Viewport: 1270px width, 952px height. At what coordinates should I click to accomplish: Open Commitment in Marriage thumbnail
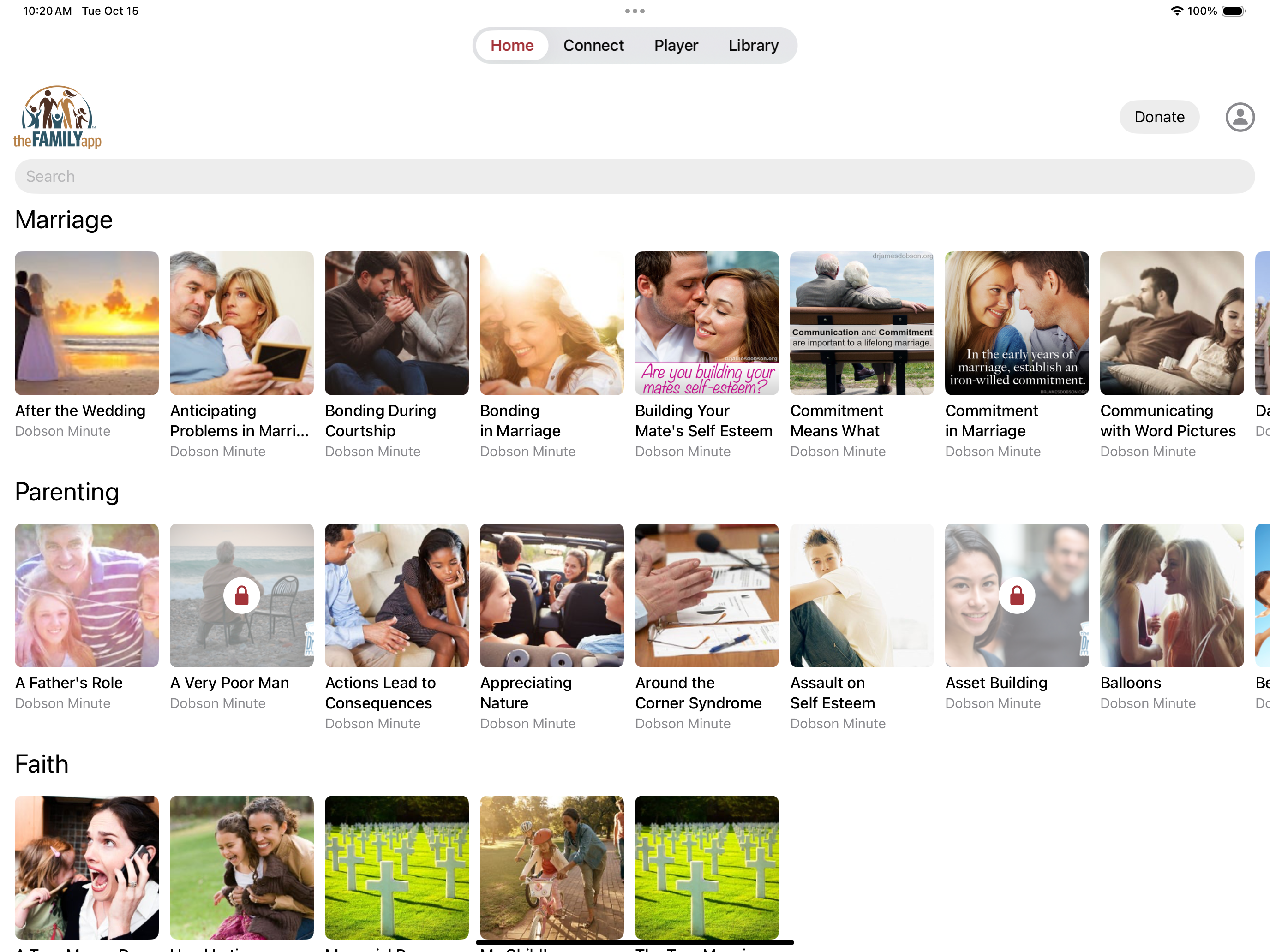1017,323
